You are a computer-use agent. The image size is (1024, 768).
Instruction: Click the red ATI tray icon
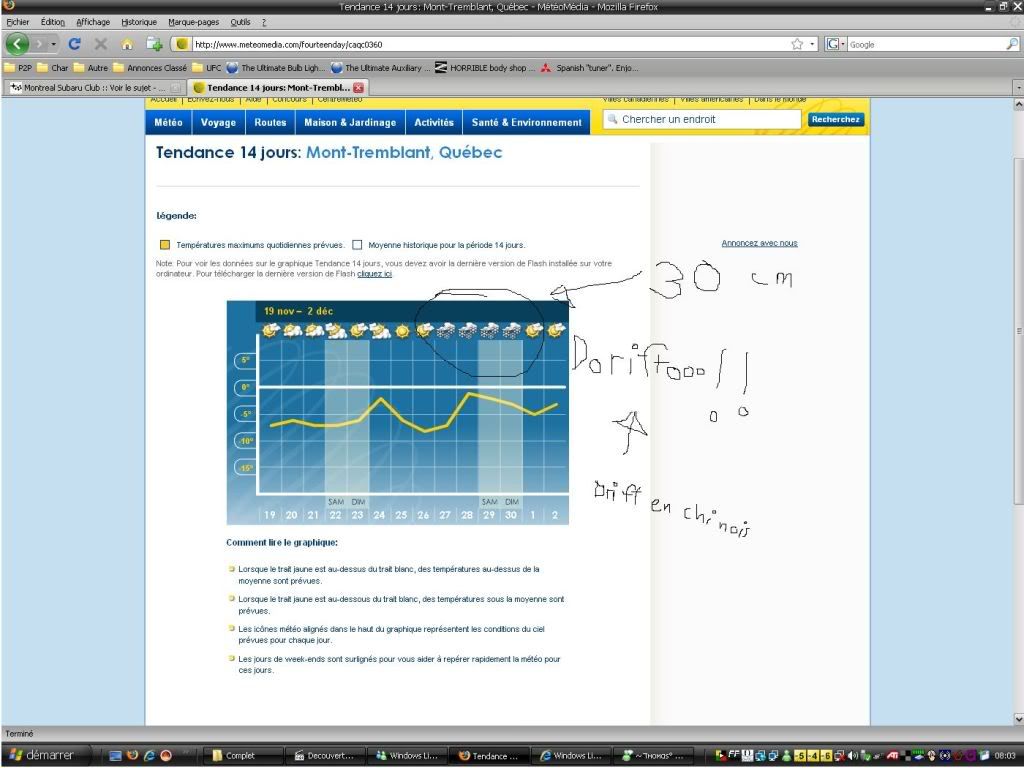pos(891,756)
